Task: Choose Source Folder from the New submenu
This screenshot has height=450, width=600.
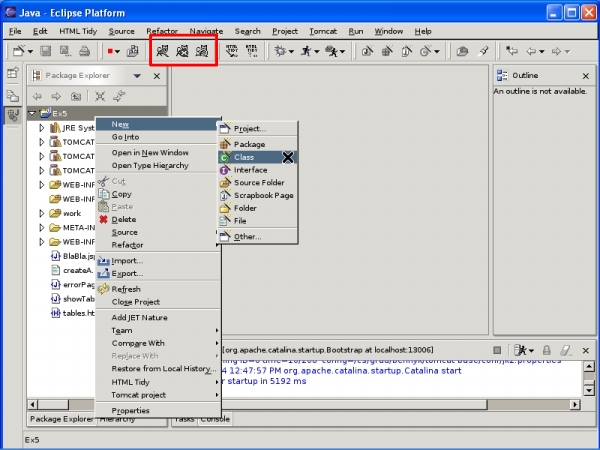Action: click(x=257, y=183)
